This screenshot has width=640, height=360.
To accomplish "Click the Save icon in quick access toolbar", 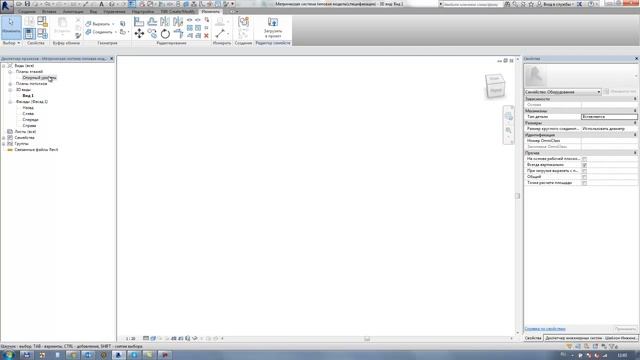I will coord(27,4).
